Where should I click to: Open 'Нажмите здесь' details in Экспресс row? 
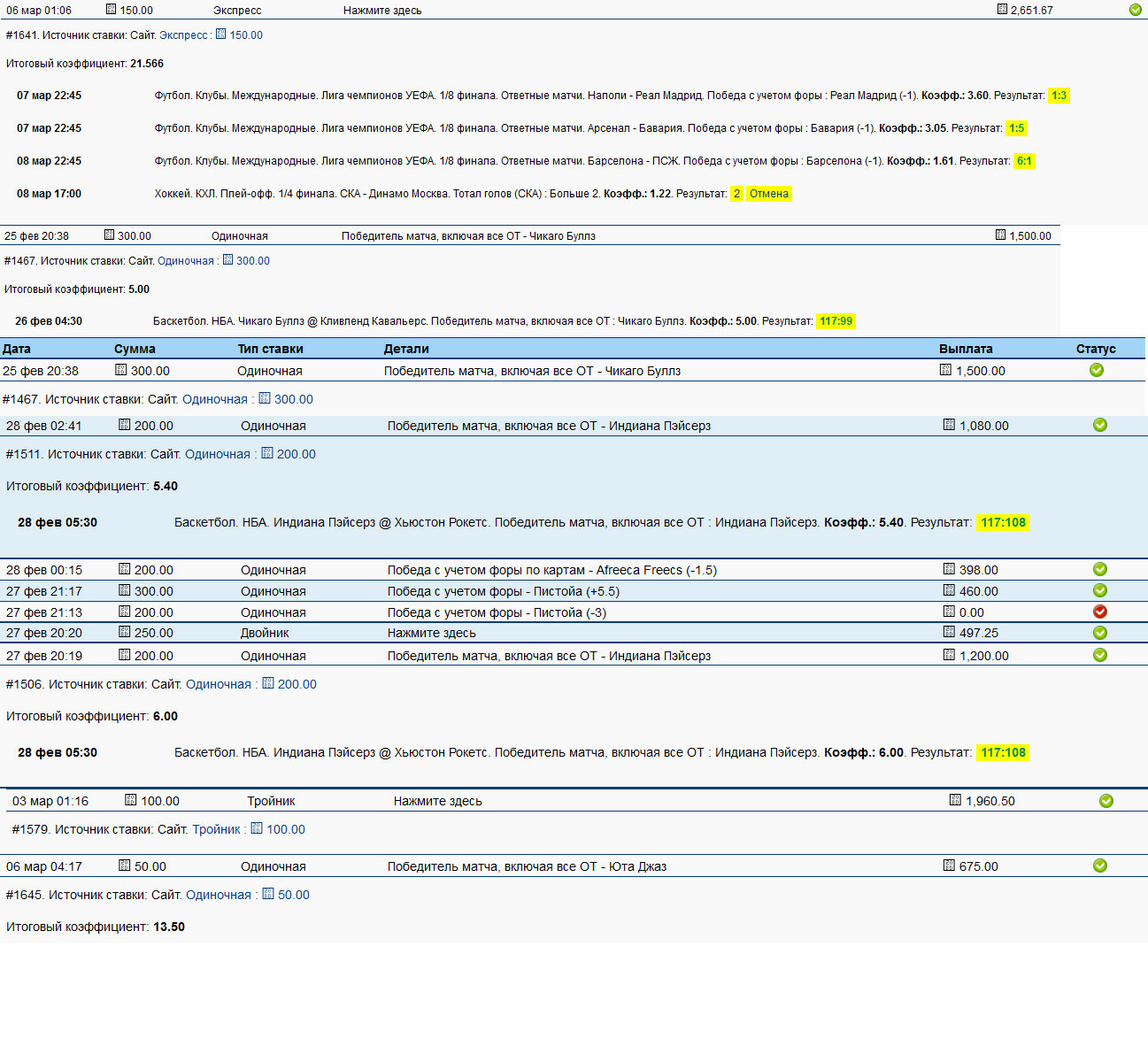click(x=382, y=11)
